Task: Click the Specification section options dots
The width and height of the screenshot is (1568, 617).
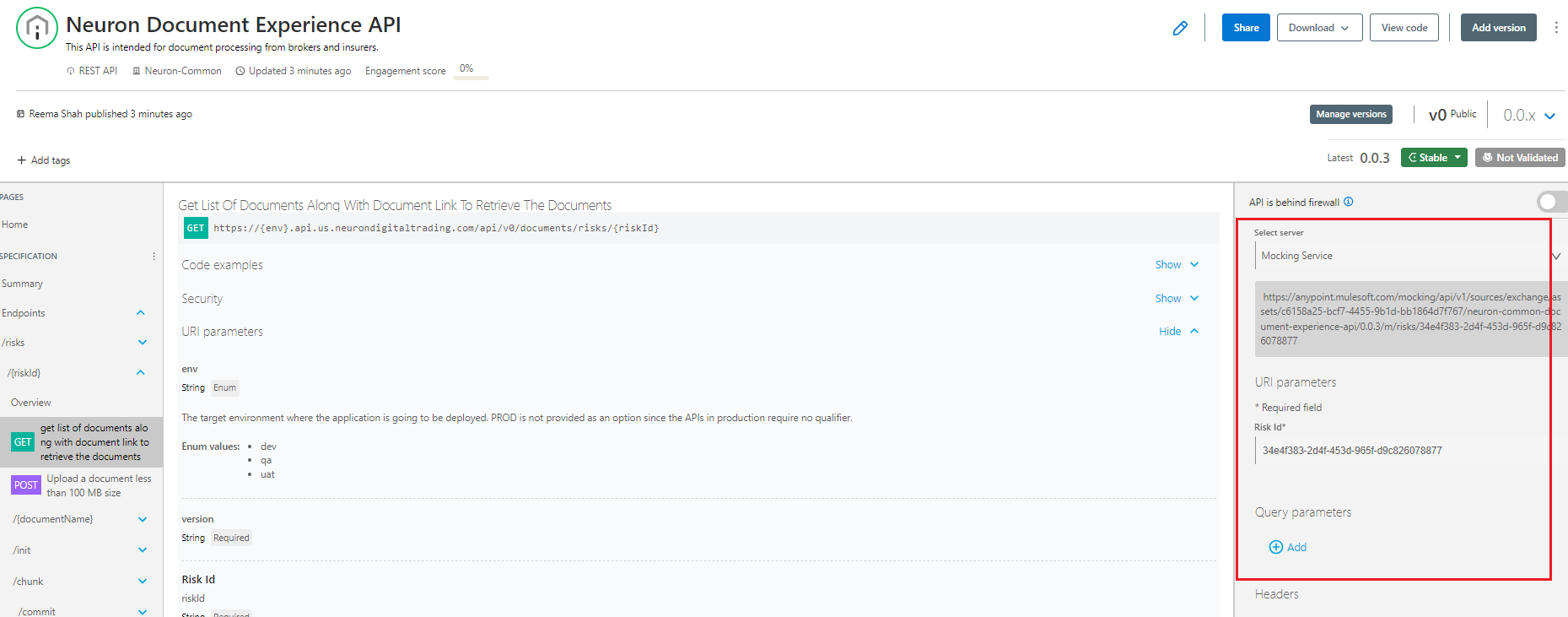Action: pos(154,256)
